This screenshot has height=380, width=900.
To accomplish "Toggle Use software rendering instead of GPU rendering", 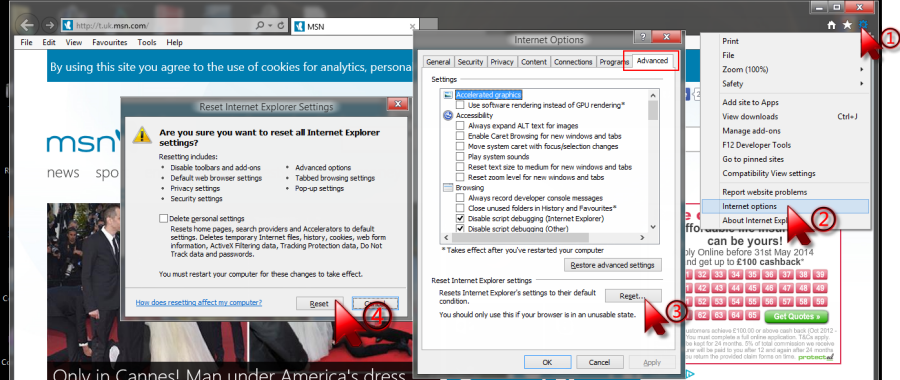I will 460,106.
